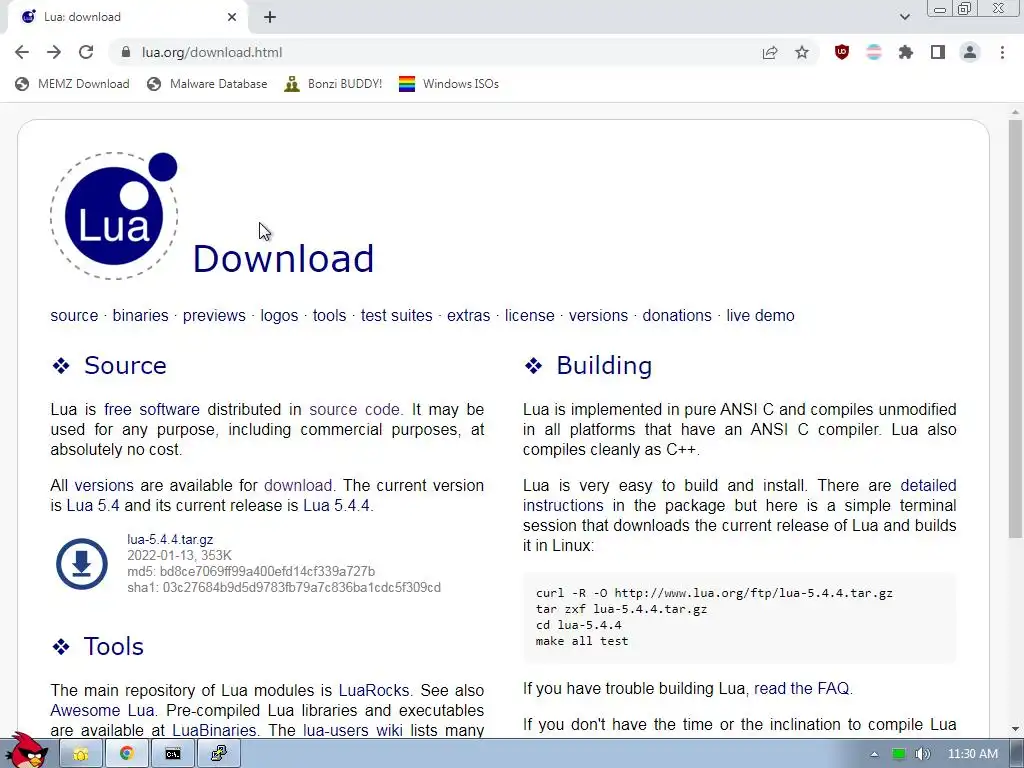The image size is (1024, 768).
Task: Open the live demo navigation link
Action: click(x=760, y=315)
